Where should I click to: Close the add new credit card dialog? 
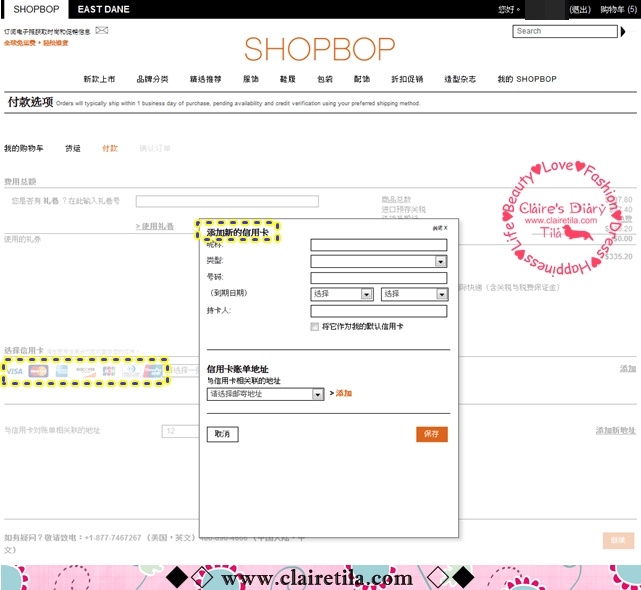pyautogui.click(x=440, y=228)
